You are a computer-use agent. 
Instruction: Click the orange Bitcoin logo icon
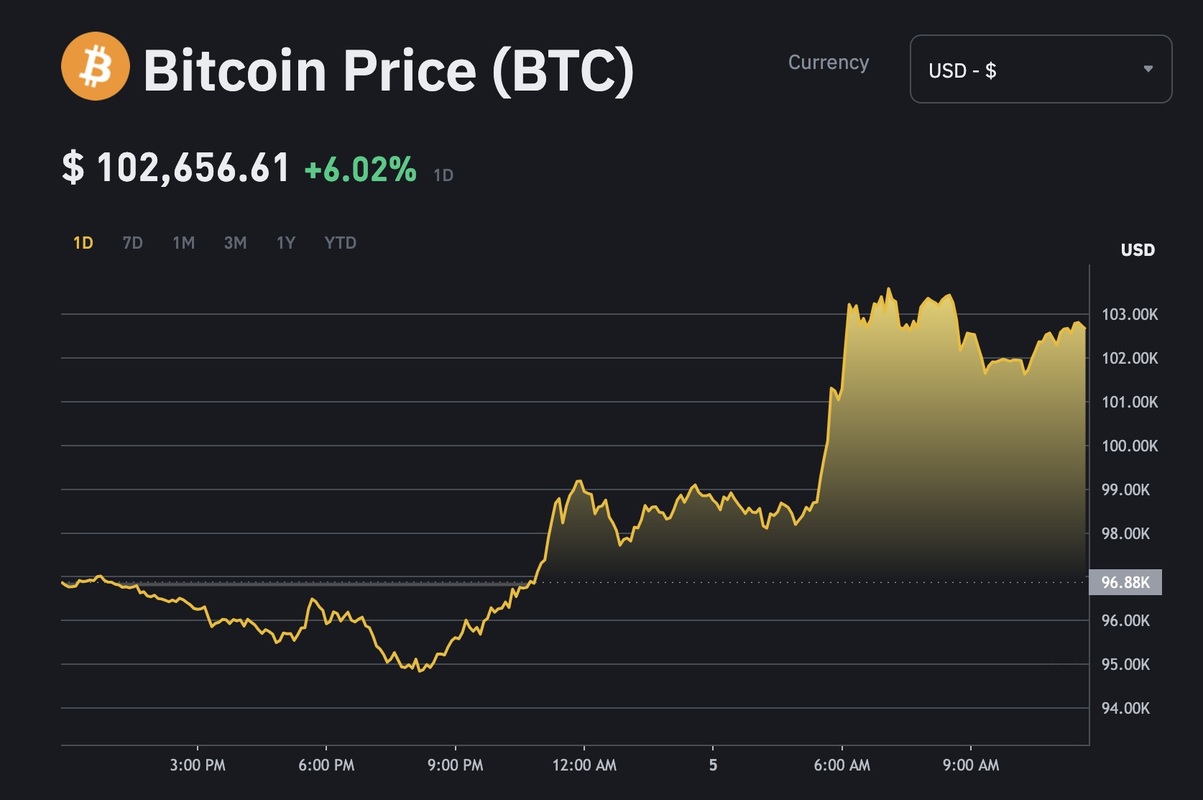95,66
